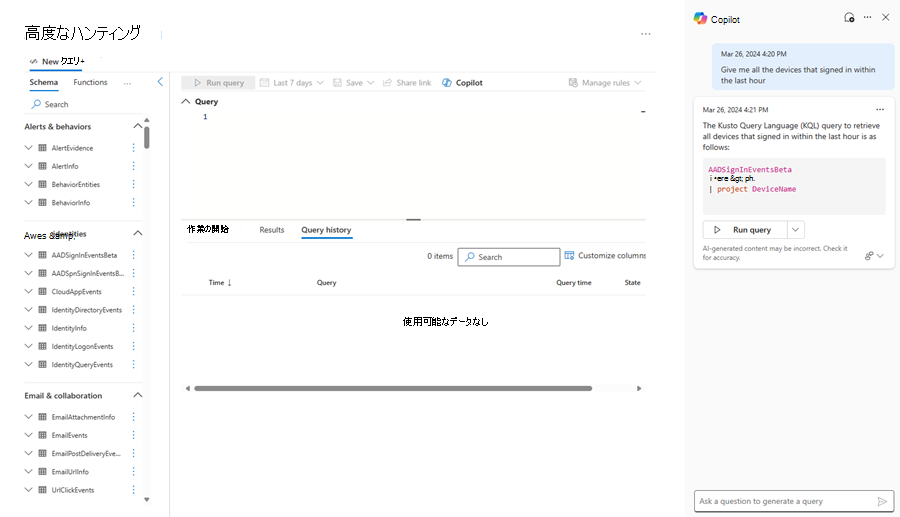Open the Copilot Run query dropdown arrow
This screenshot has height=517, width=900.
tap(796, 230)
